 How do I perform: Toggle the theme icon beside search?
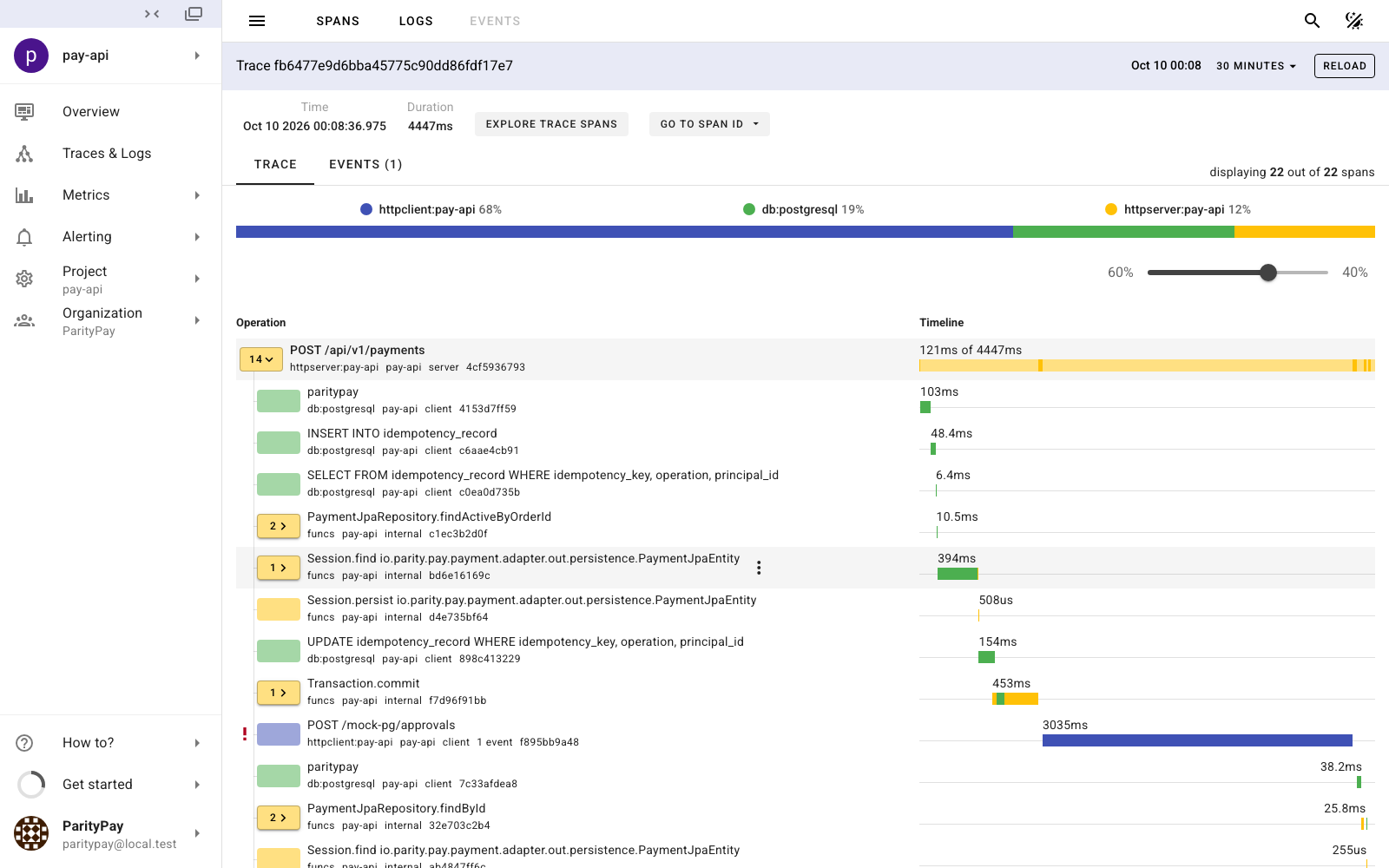1354,21
